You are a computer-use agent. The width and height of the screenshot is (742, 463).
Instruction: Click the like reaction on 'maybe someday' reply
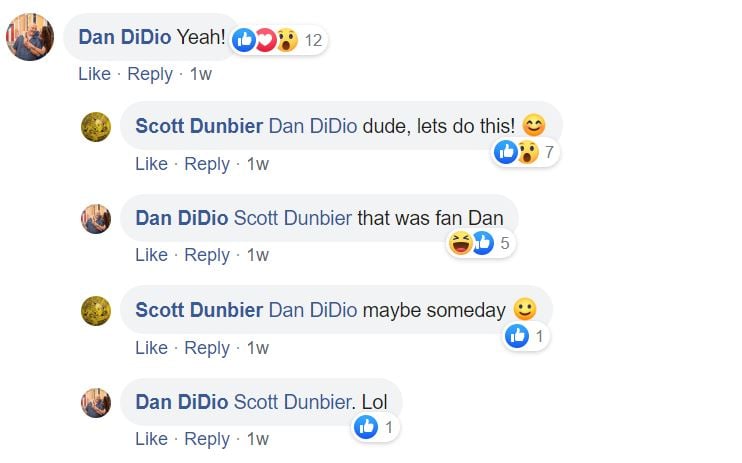pos(517,336)
